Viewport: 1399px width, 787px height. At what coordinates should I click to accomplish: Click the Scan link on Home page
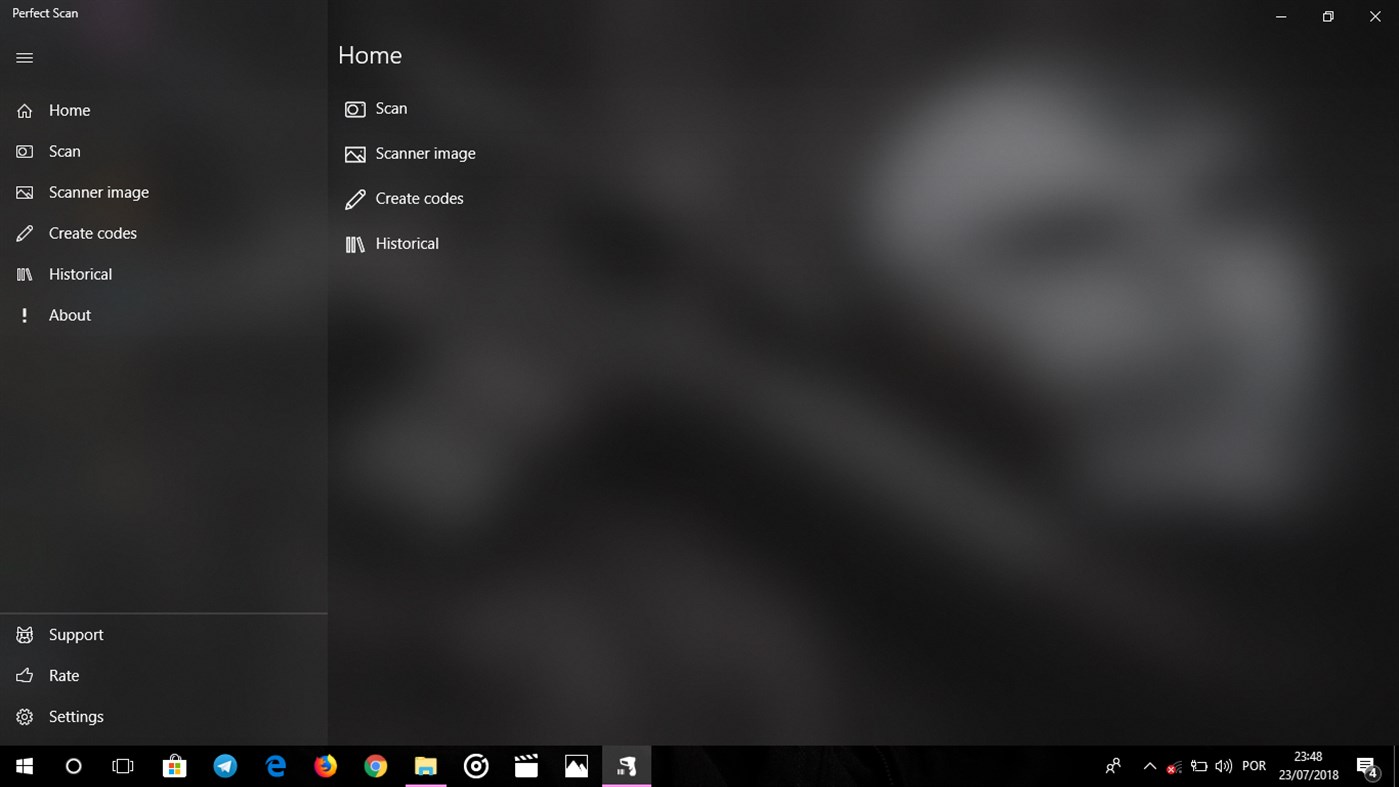coord(391,108)
